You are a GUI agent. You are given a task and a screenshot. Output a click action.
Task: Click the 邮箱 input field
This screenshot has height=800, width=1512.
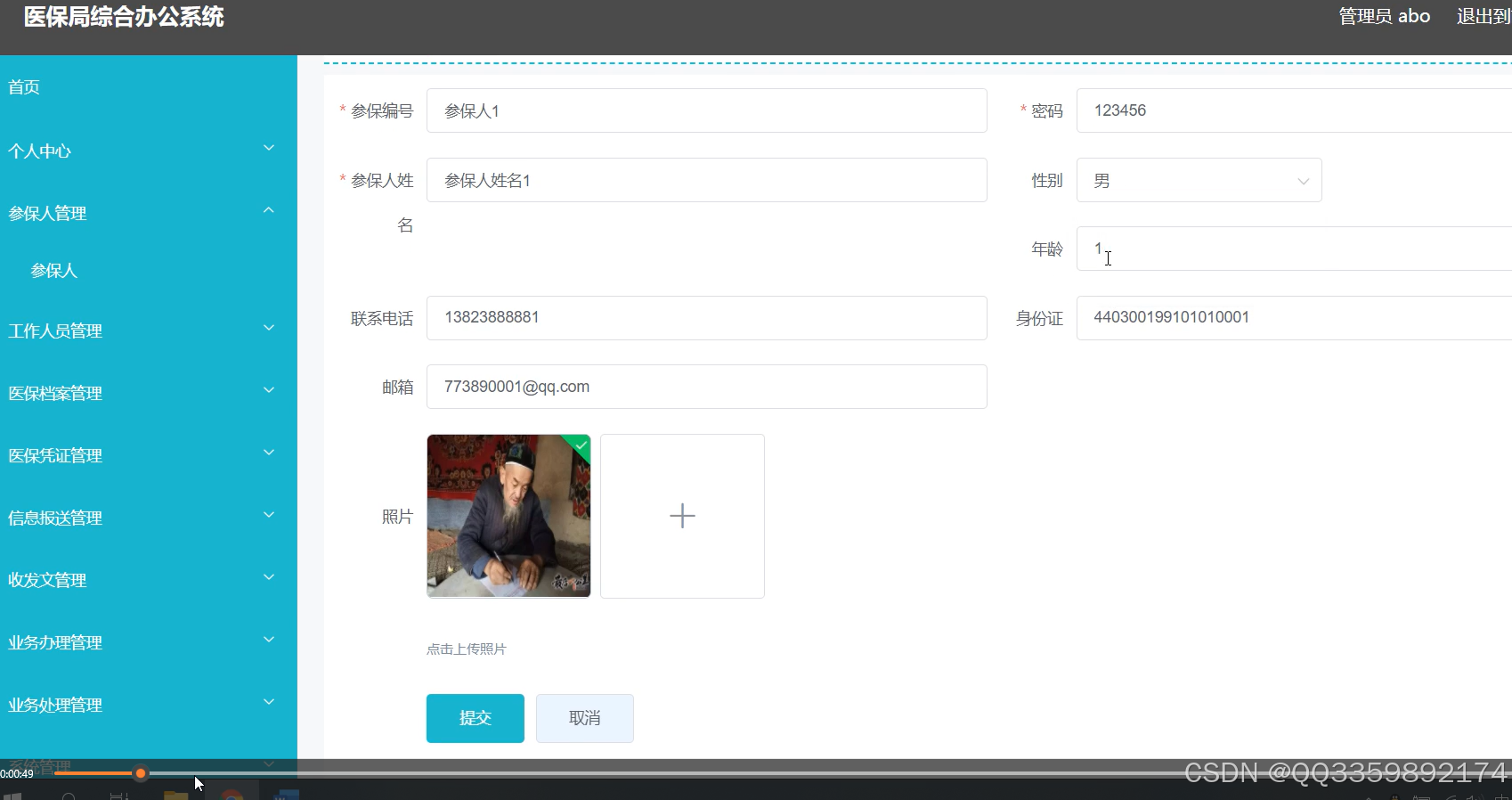(706, 387)
